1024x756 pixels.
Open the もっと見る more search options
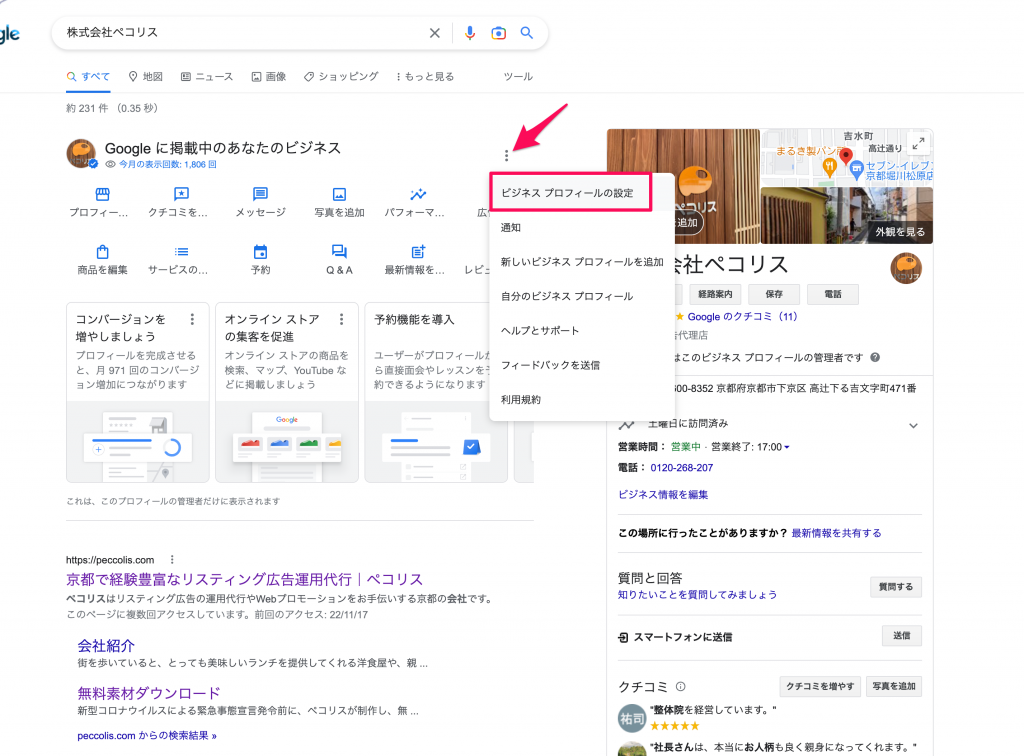pos(425,76)
